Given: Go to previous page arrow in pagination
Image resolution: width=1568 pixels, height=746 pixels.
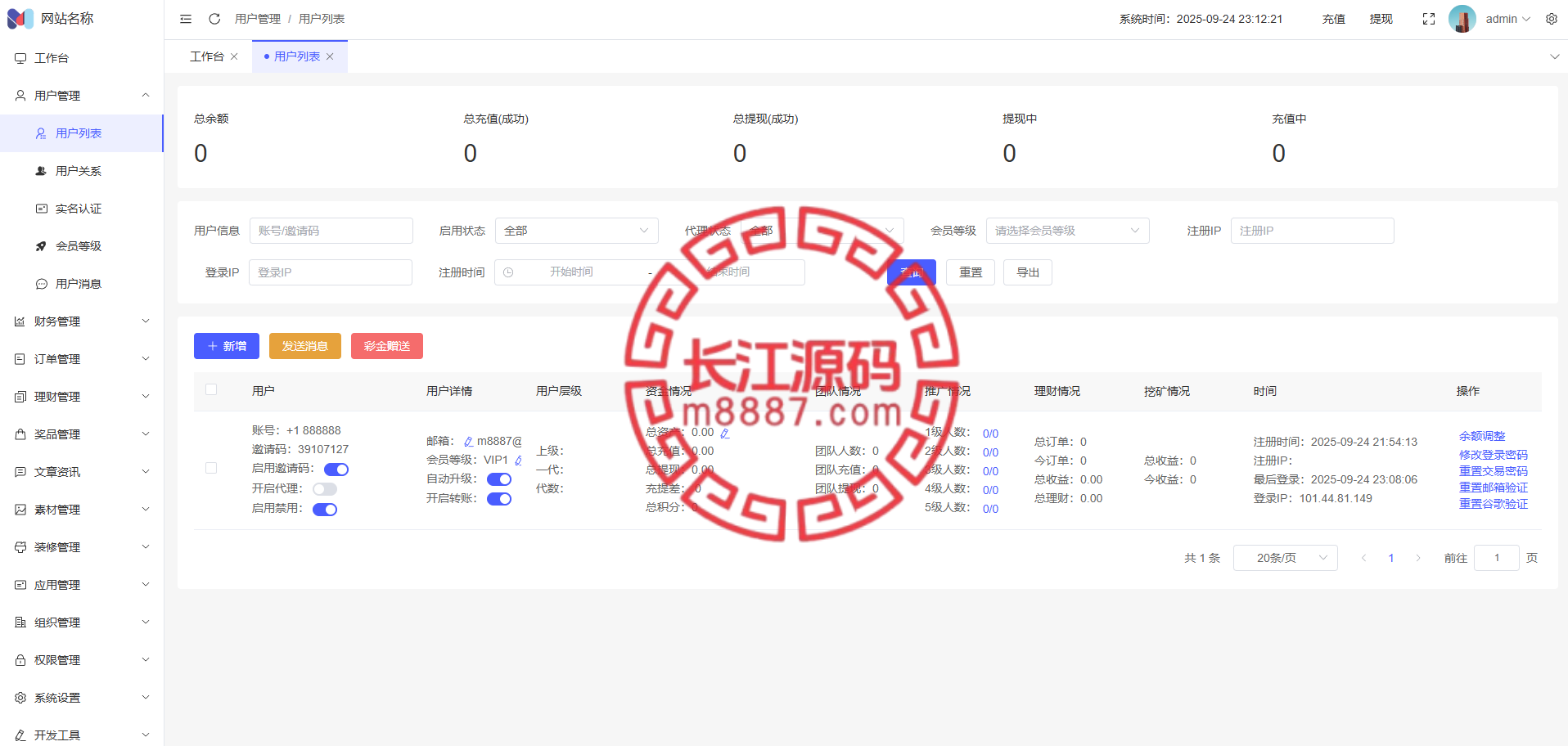Looking at the screenshot, I should [1363, 558].
